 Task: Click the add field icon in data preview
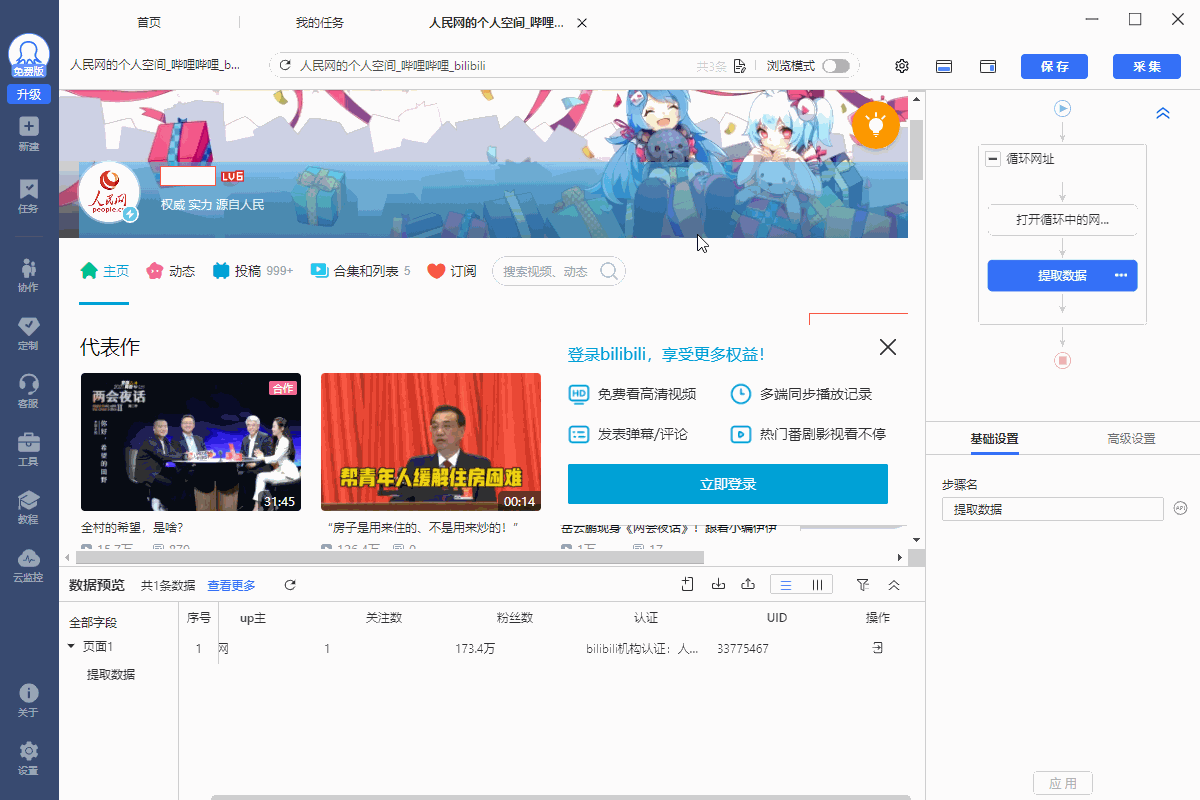[687, 585]
